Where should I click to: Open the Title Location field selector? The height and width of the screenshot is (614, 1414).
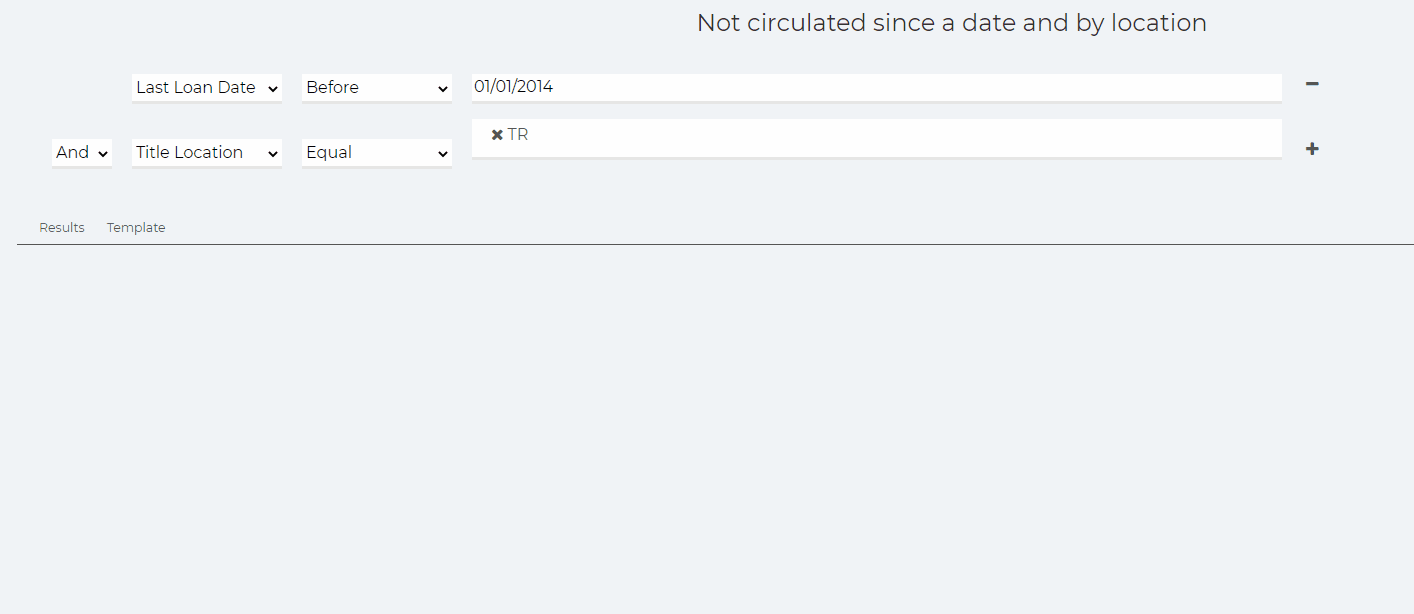click(207, 152)
